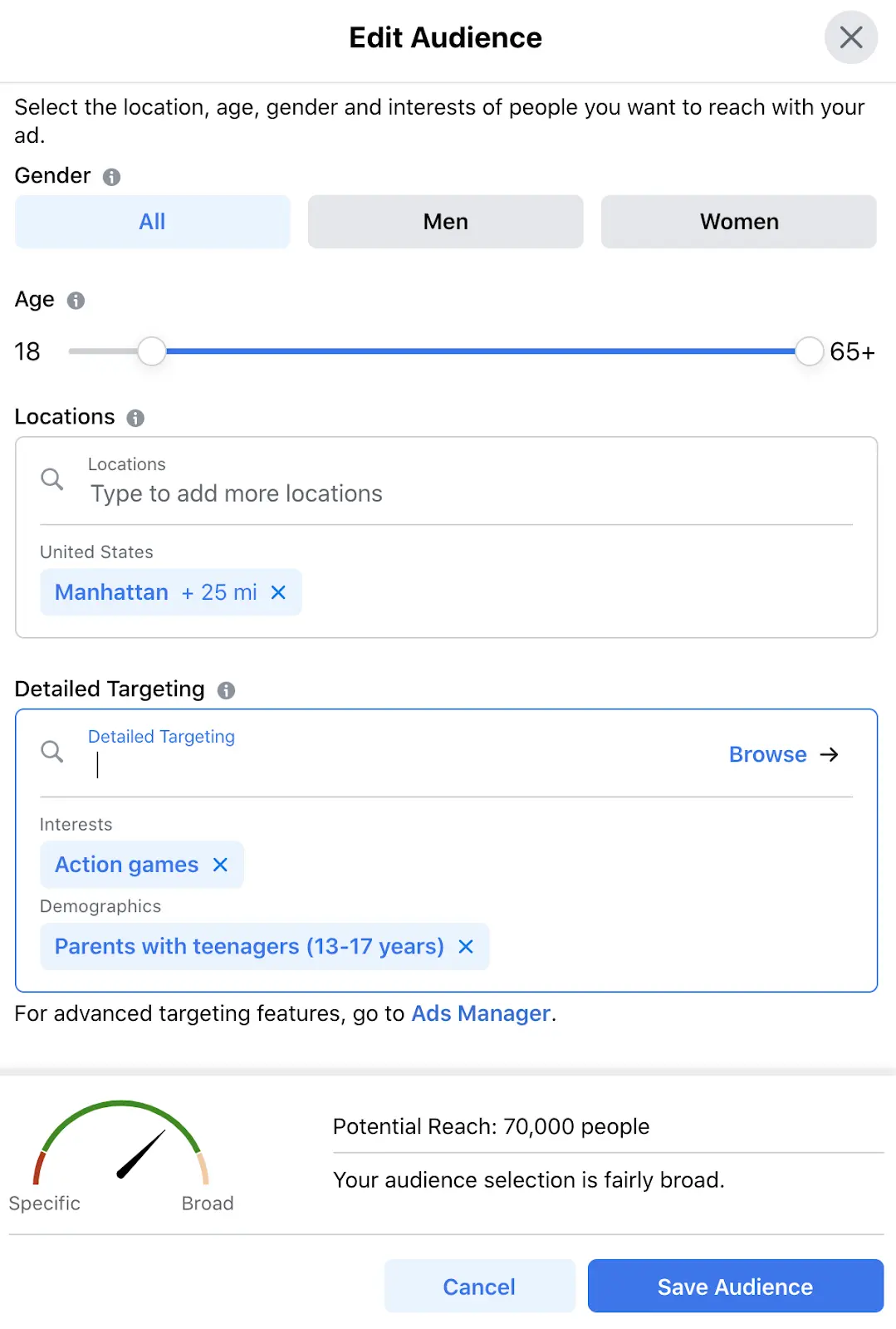Select Men gender option
896x1329 pixels.
[x=446, y=222]
